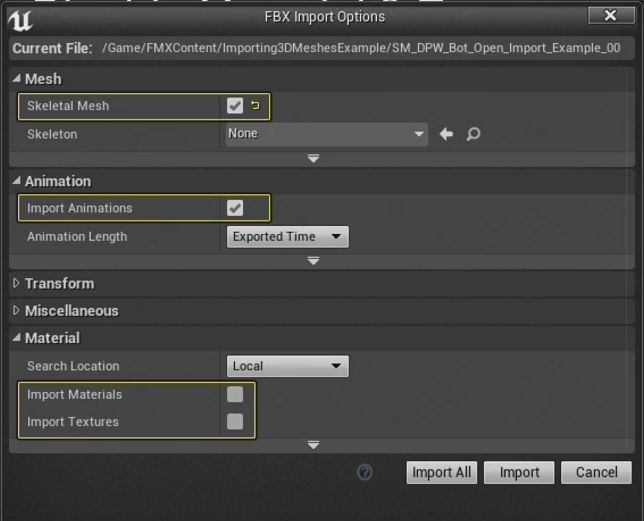This screenshot has height=521, width=644.
Task: Toggle the Import Animations checkbox
Action: [x=235, y=208]
